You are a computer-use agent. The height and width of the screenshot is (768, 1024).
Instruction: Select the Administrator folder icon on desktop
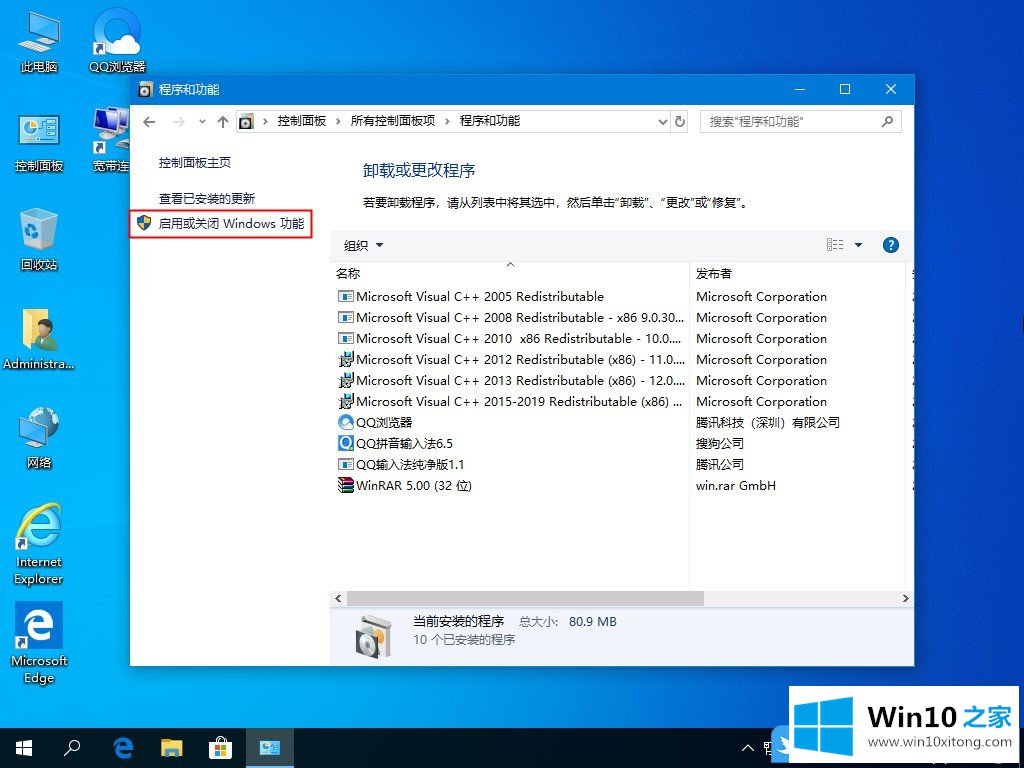click(39, 340)
